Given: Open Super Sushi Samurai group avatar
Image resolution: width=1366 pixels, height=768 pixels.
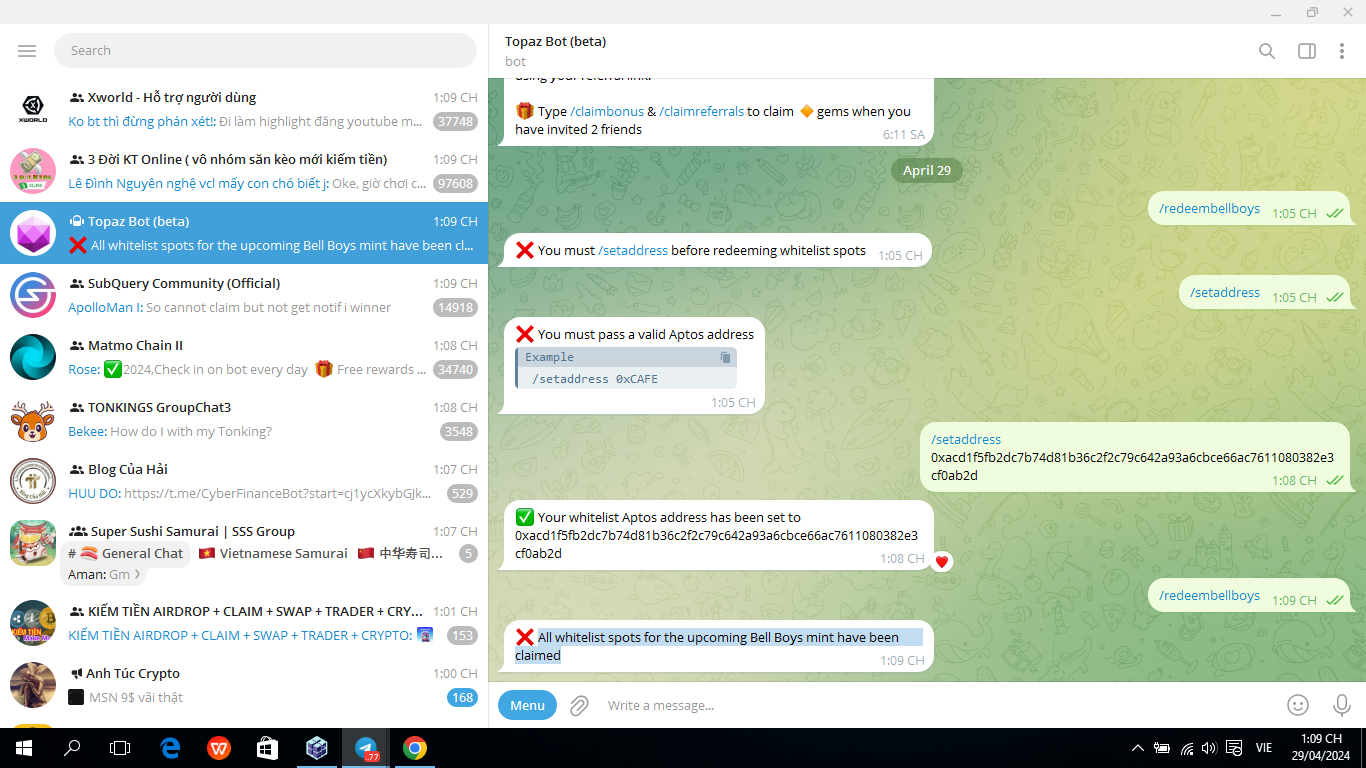Looking at the screenshot, I should [33, 544].
